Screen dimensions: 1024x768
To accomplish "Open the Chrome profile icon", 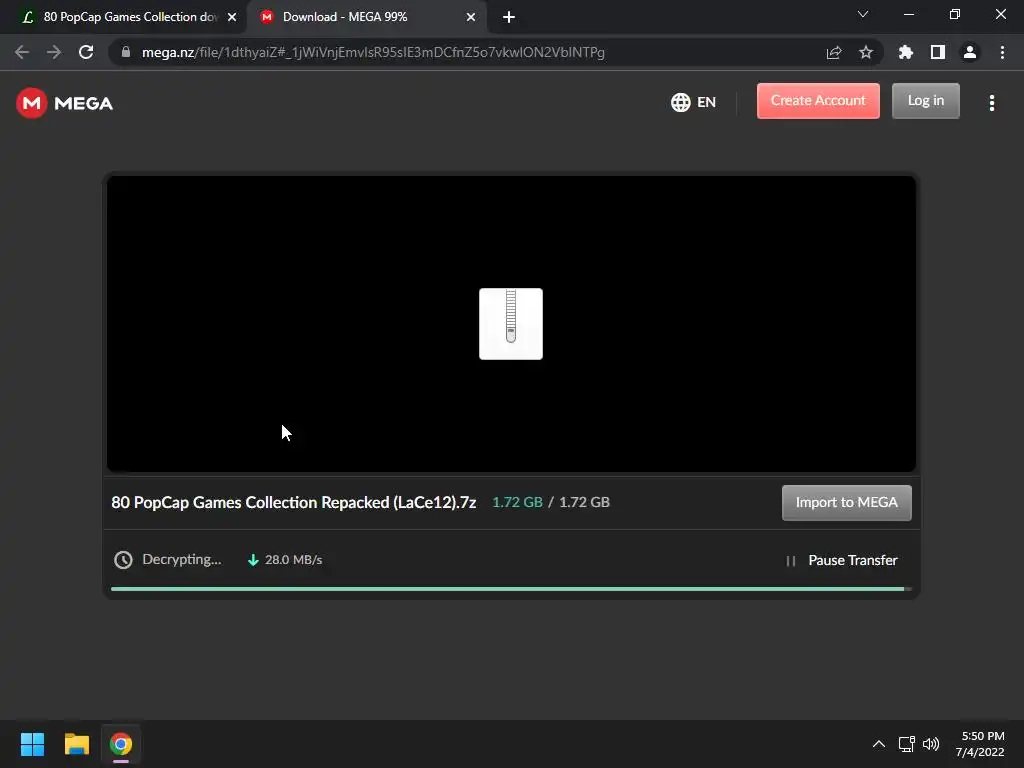I will pos(970,52).
